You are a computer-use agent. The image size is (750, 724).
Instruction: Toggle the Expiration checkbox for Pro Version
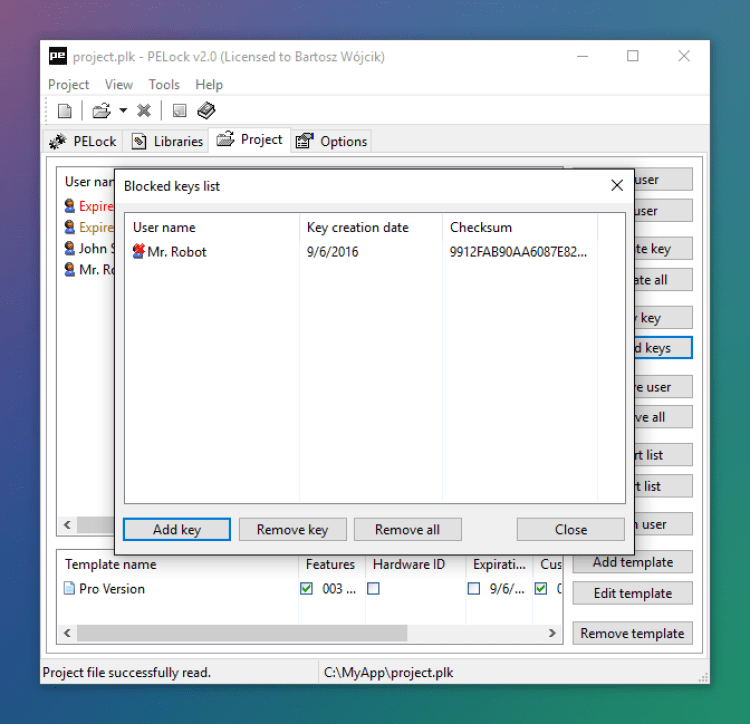coord(474,588)
